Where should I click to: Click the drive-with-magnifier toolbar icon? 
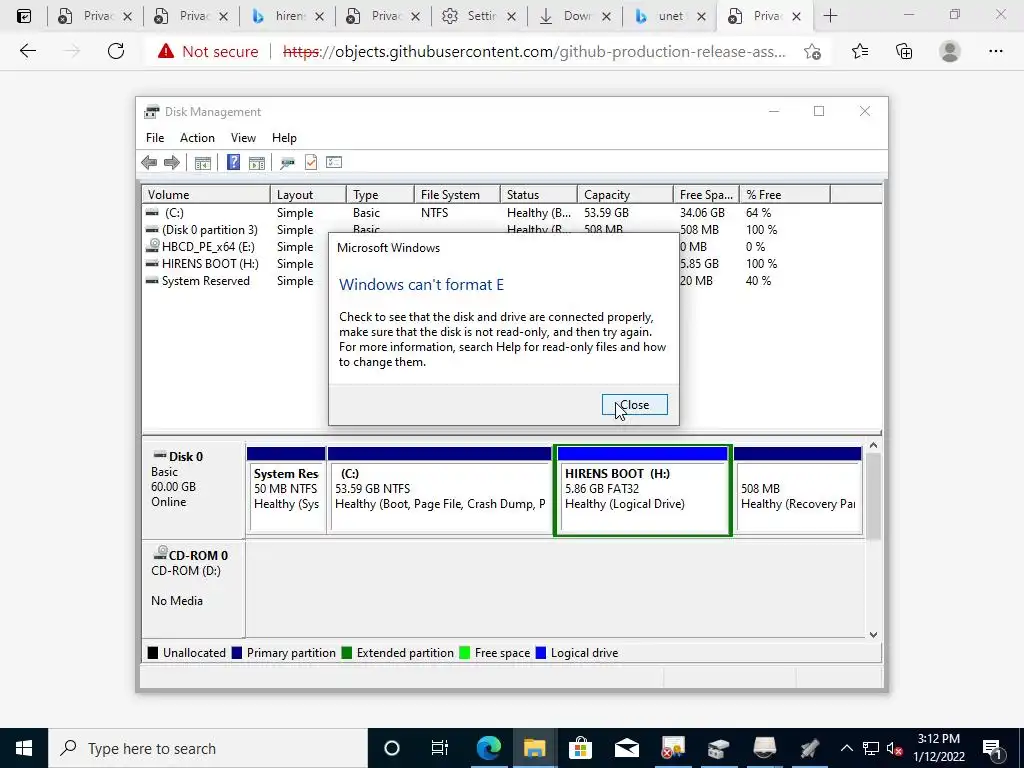click(287, 163)
